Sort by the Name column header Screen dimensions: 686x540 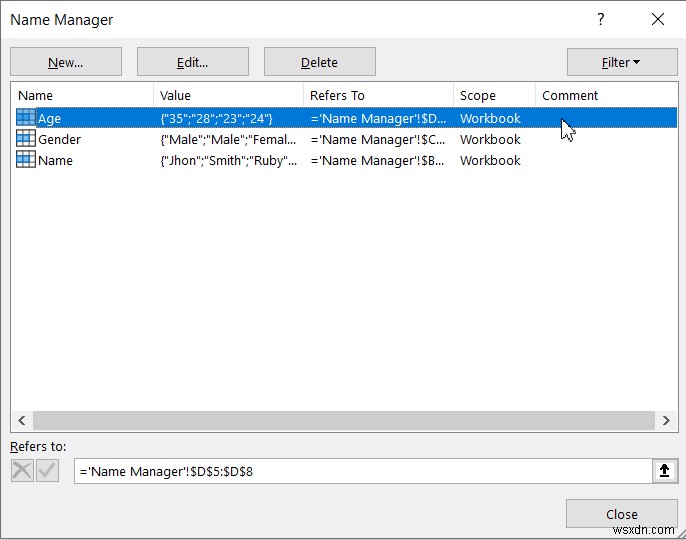82,95
